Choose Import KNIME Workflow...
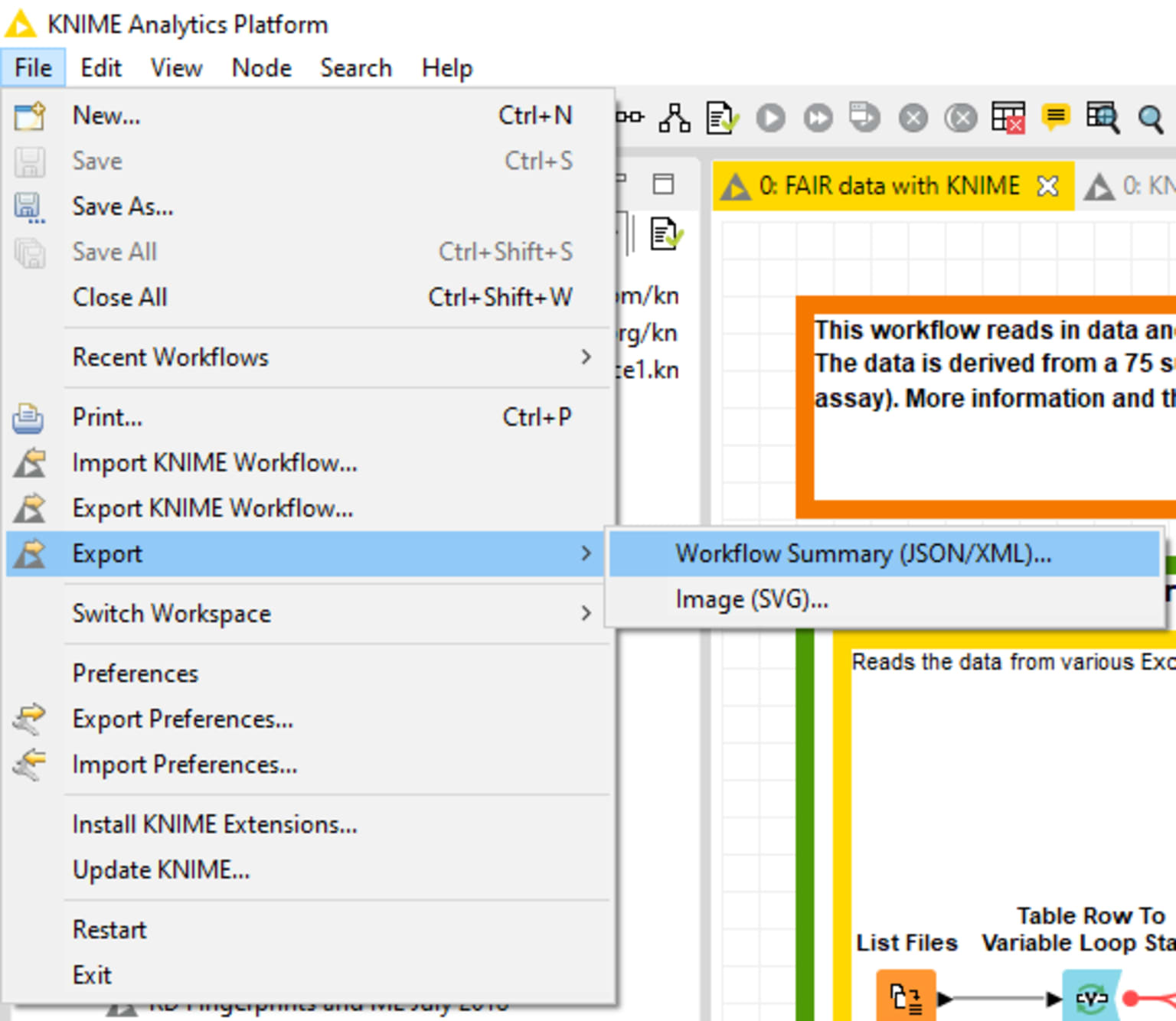Viewport: 1176px width, 1021px height. point(309,463)
